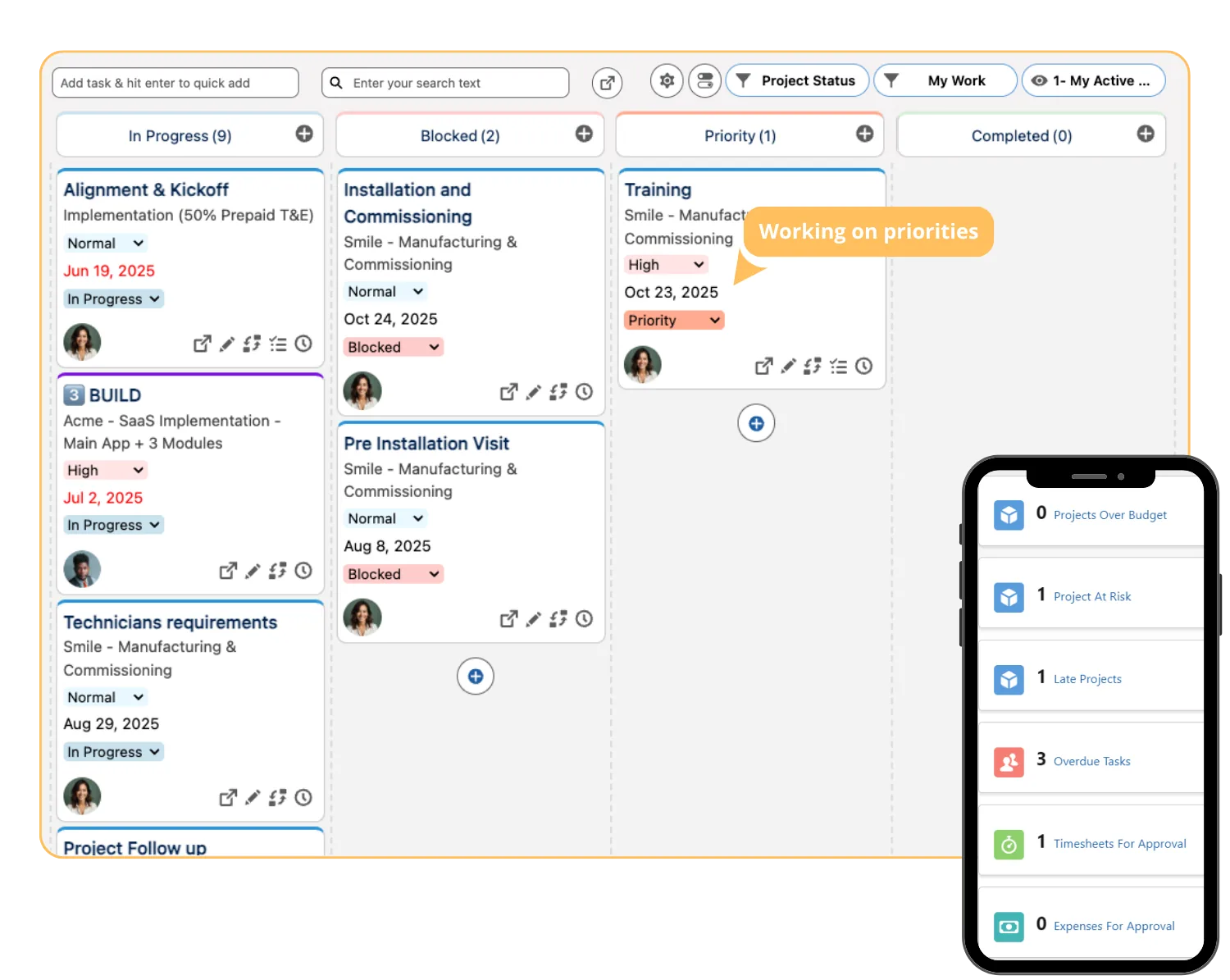Open priority dropdown on Alignment & Kickoff
Screen dimensions: 1230x980
point(106,243)
